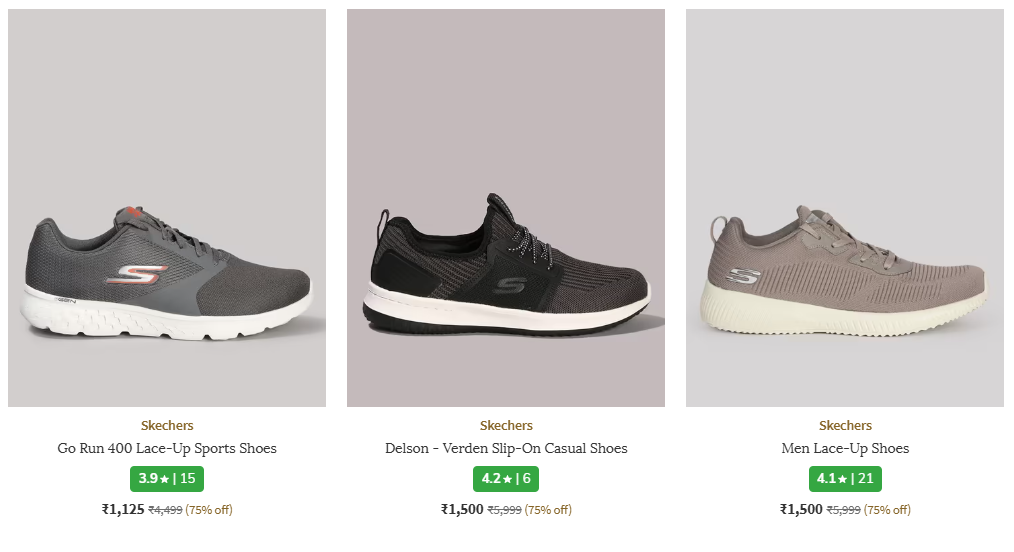The image size is (1014, 552).
Task: Click the star icon in the 4.1 rating badge
Action: [x=843, y=479]
